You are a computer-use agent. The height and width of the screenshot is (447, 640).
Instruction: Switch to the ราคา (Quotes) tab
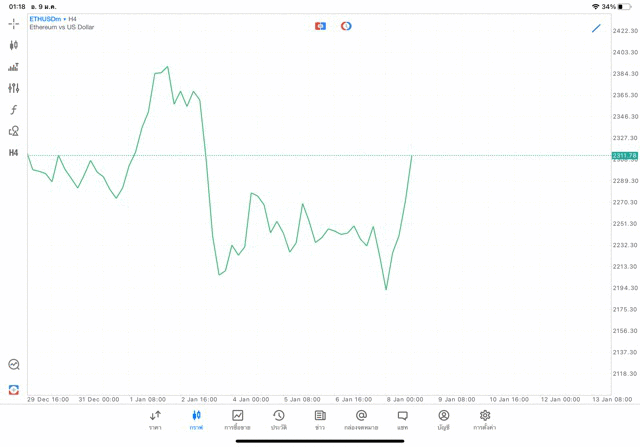point(155,420)
